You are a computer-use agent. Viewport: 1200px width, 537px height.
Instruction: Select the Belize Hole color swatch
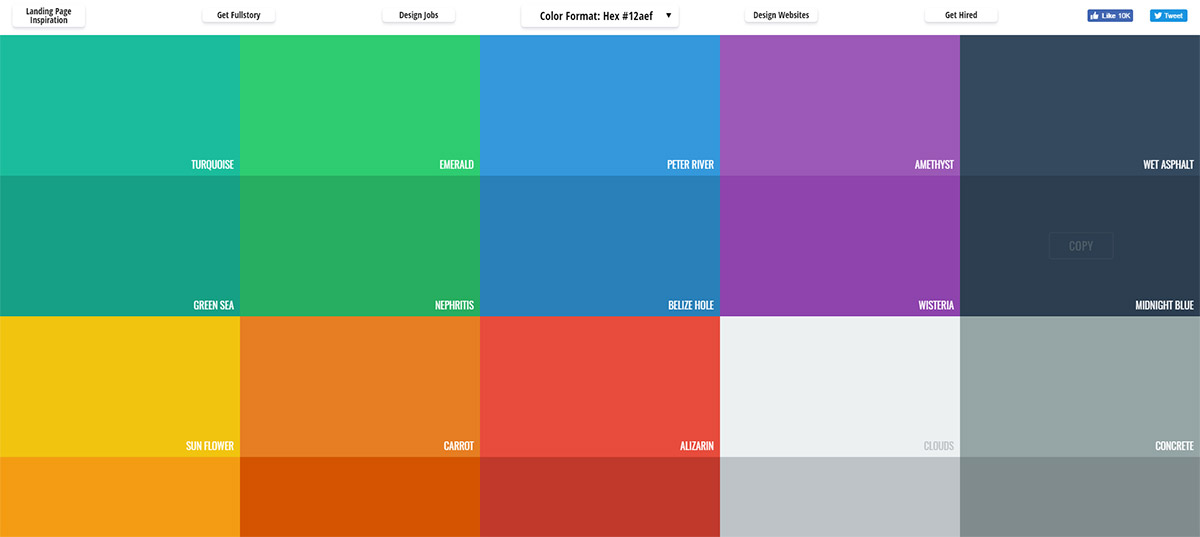[600, 246]
